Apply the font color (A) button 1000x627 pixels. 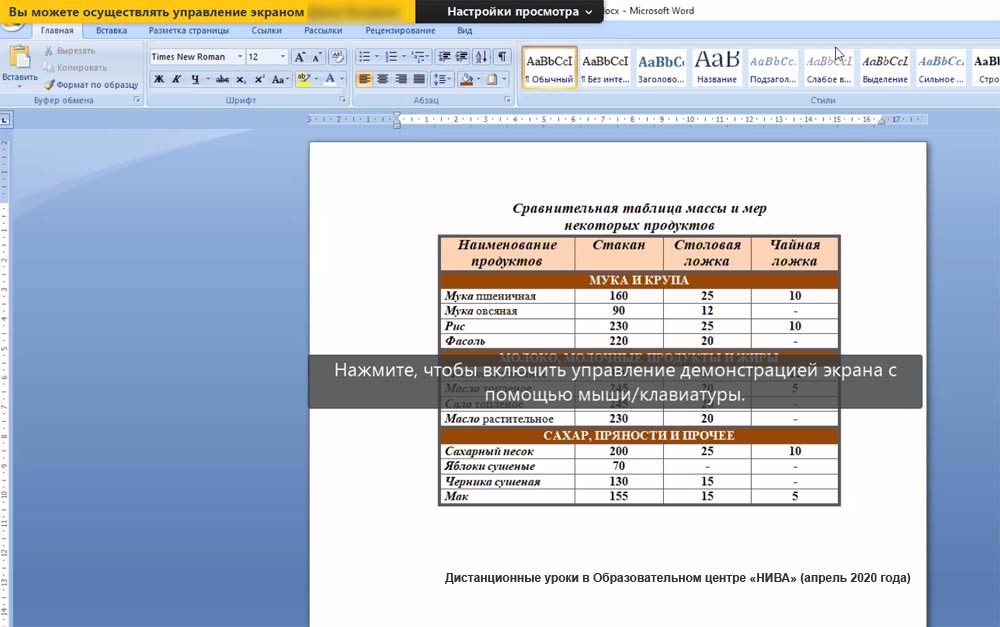pyautogui.click(x=330, y=79)
